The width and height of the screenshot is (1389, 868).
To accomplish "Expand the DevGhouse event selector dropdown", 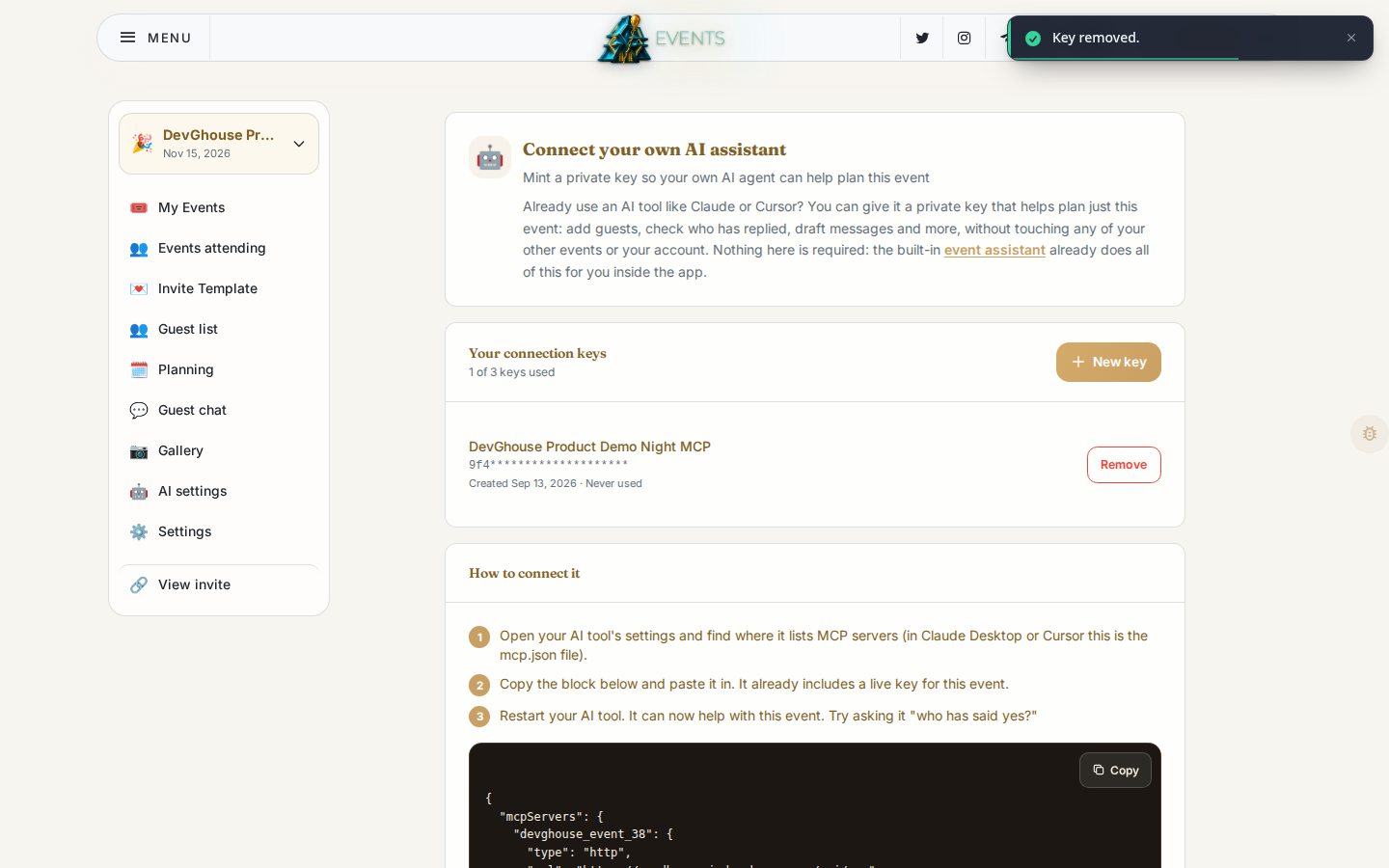I will point(219,144).
